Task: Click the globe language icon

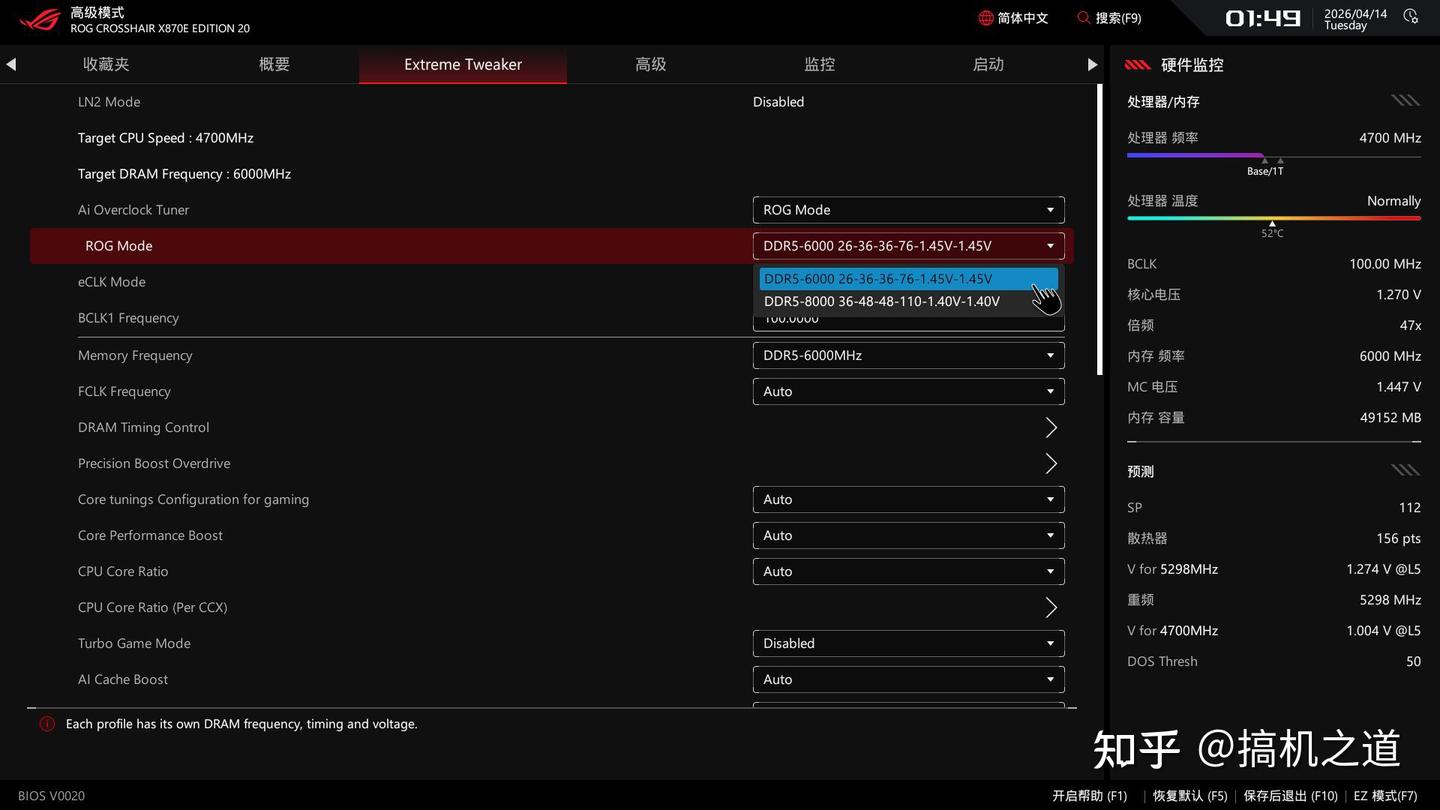Action: [x=986, y=18]
